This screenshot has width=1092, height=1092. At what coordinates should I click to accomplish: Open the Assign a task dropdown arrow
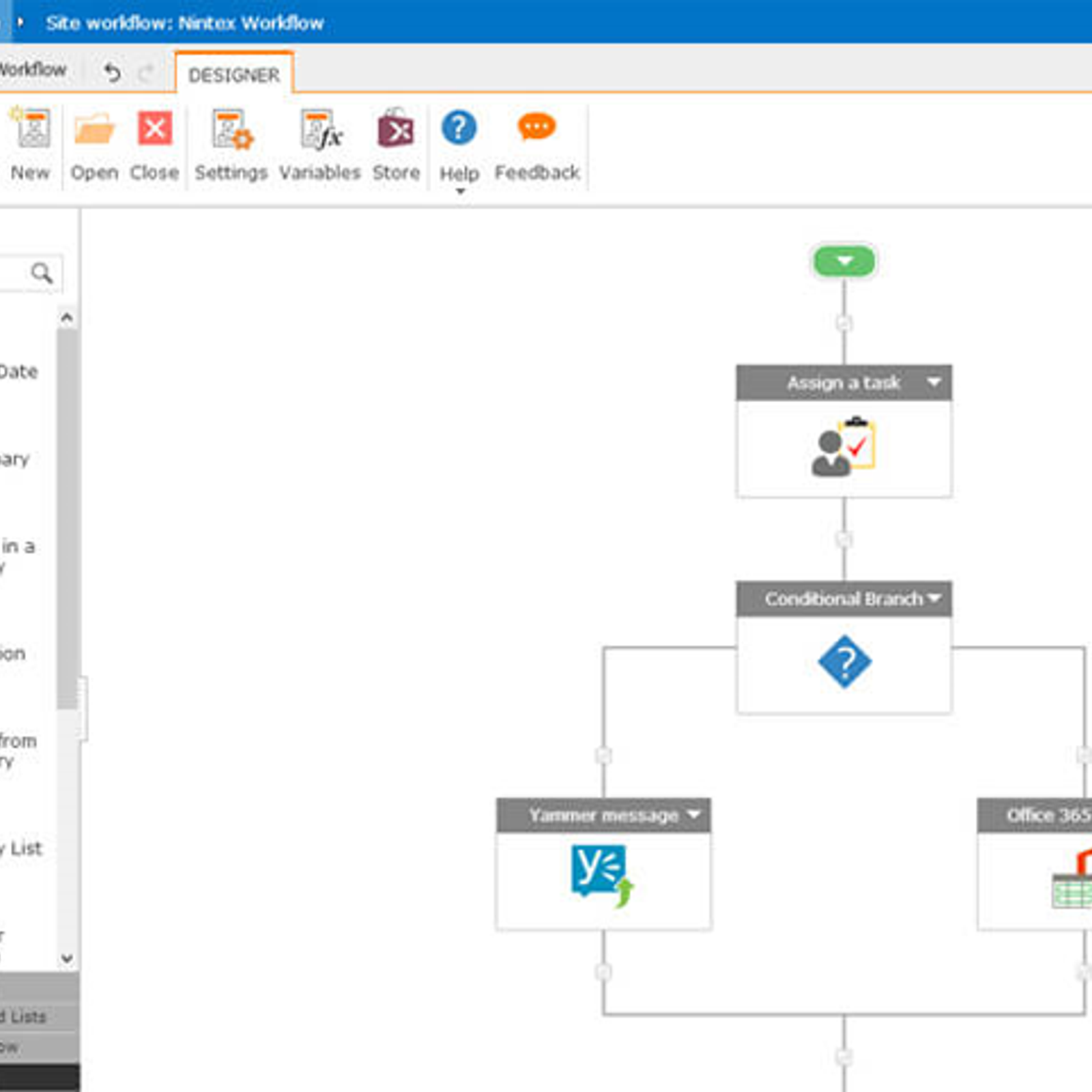pos(934,382)
